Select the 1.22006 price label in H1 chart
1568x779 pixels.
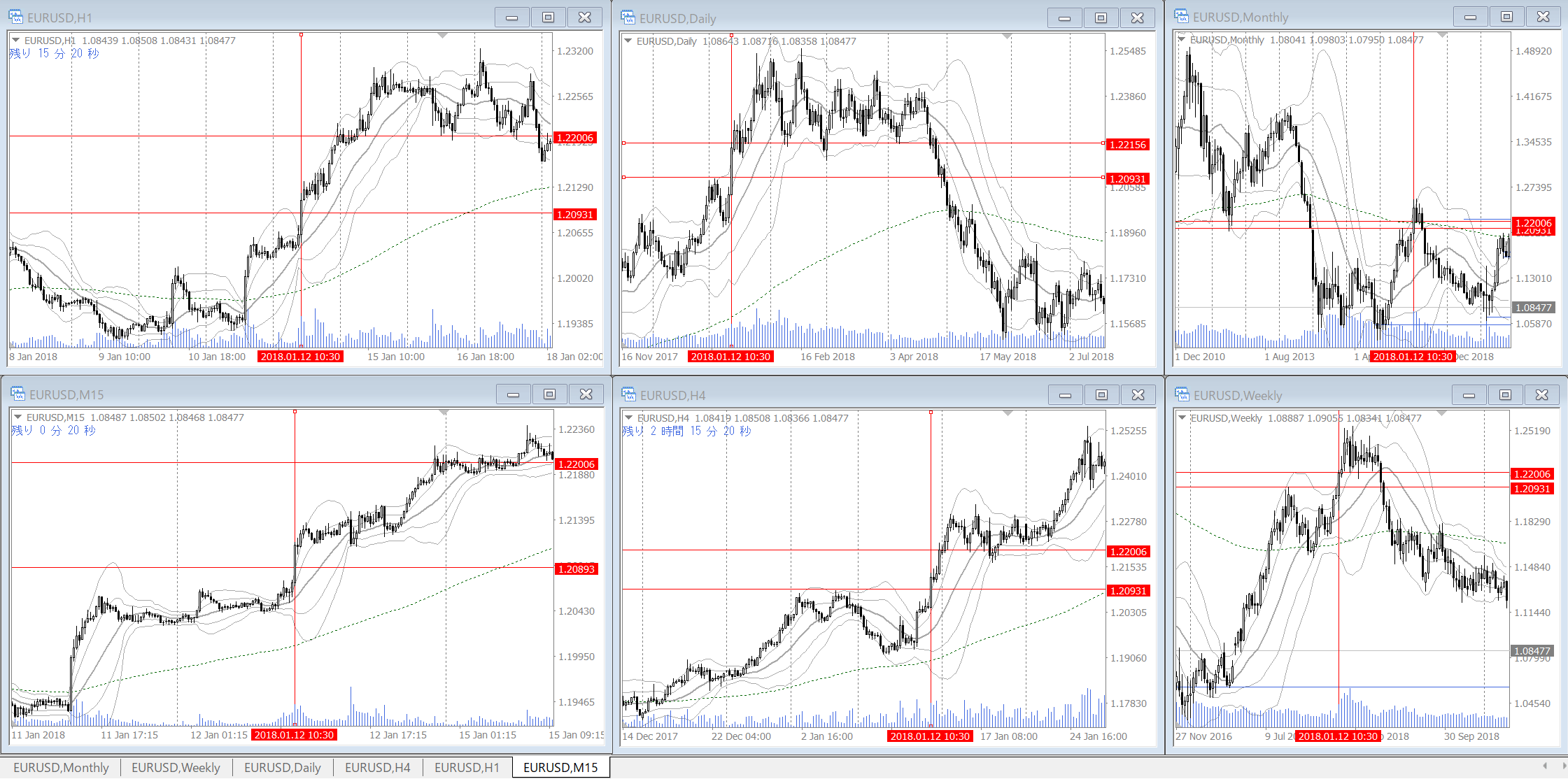click(574, 138)
